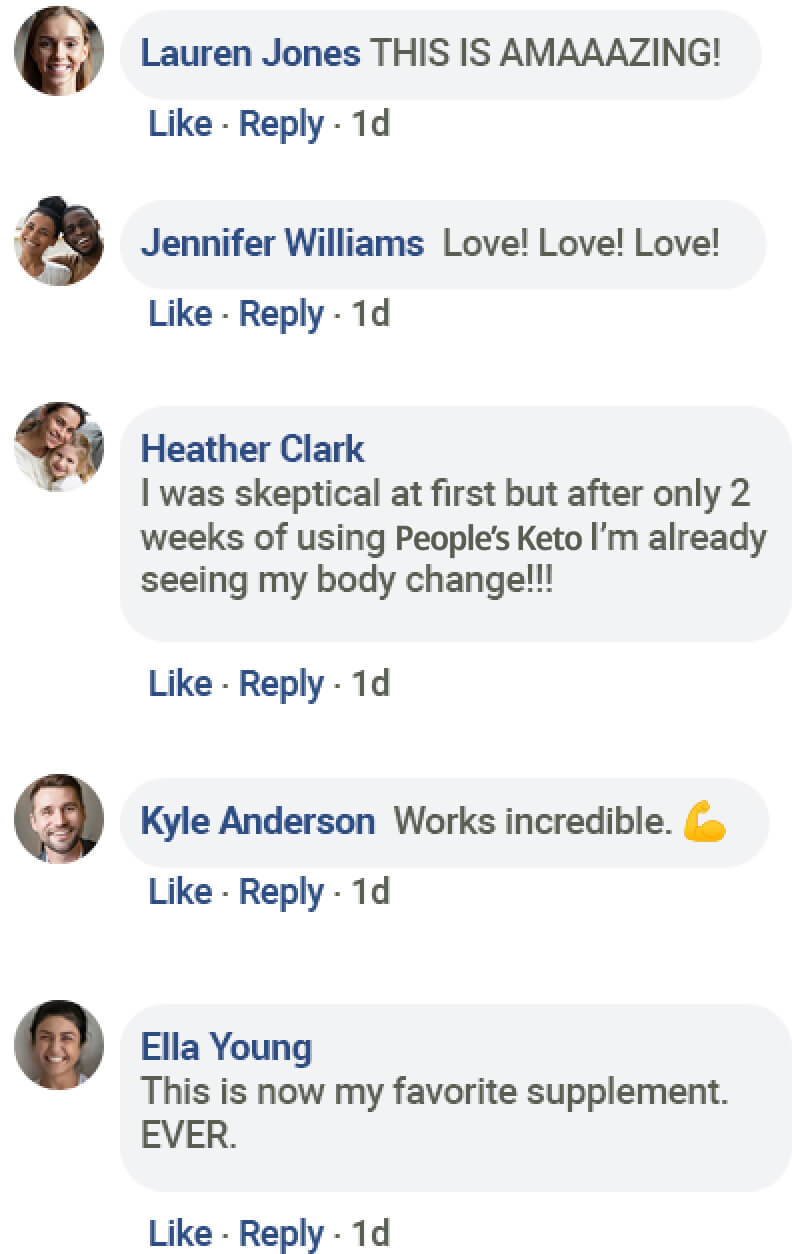Click Ella Young's profile picture
Image resolution: width=792 pixels, height=1254 pixels.
[58, 1044]
